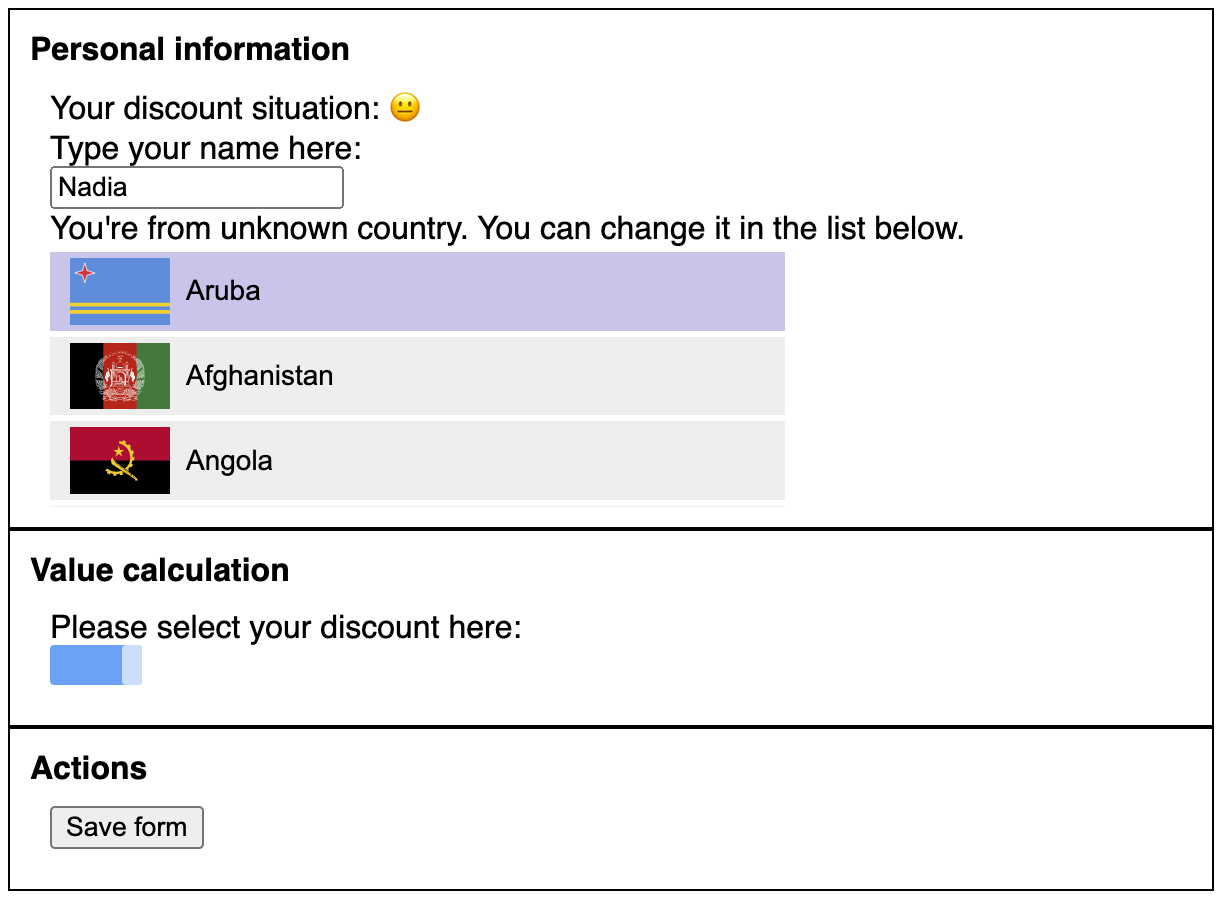This screenshot has width=1222, height=902.
Task: Select the Aruba country name
Action: click(223, 291)
